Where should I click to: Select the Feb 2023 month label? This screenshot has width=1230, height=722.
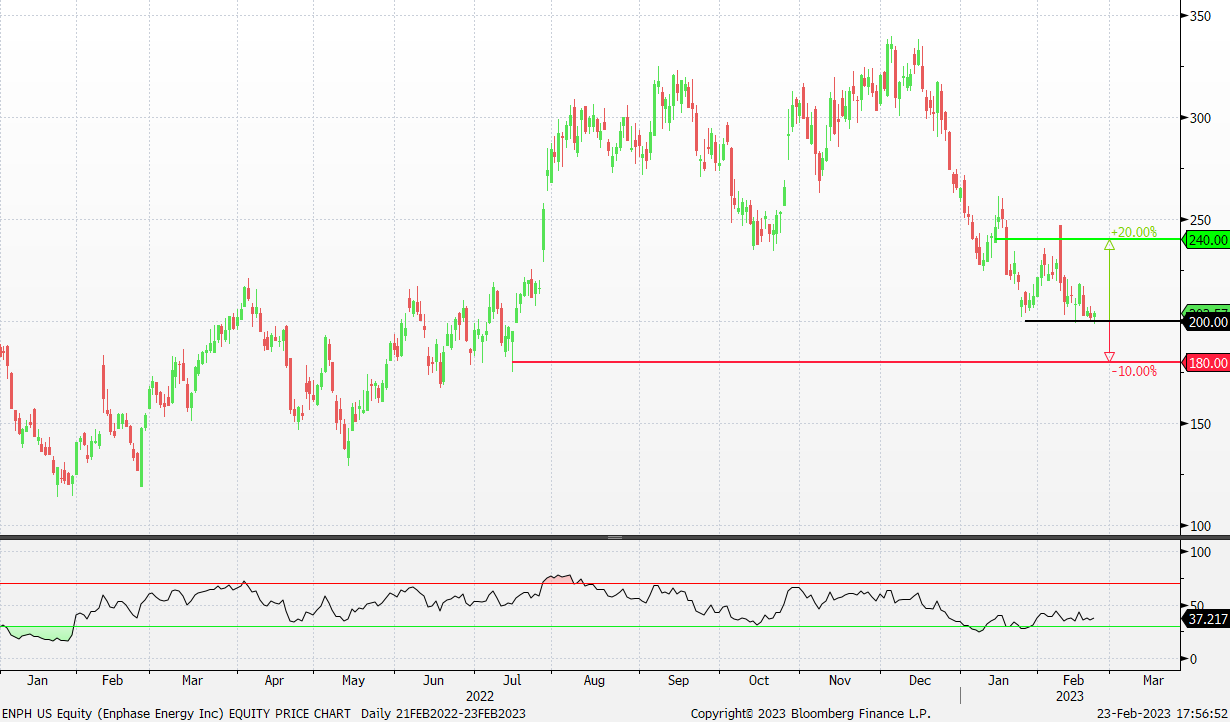pos(1073,681)
